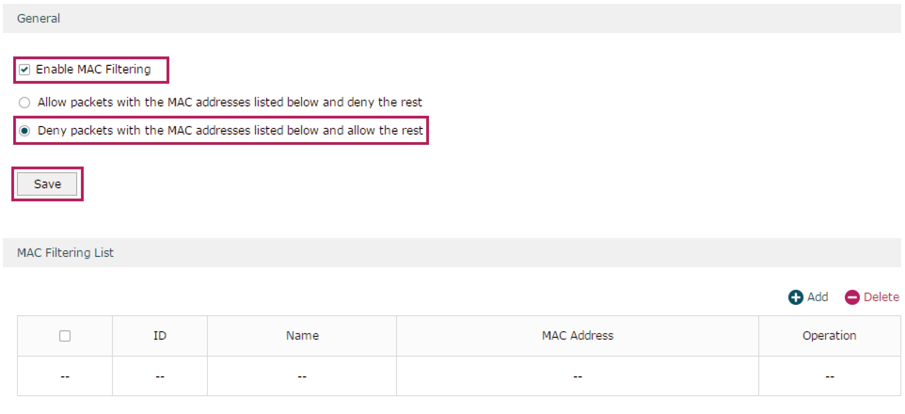Click the empty MAC Address cell in first row
The width and height of the screenshot is (905, 414).
click(578, 376)
